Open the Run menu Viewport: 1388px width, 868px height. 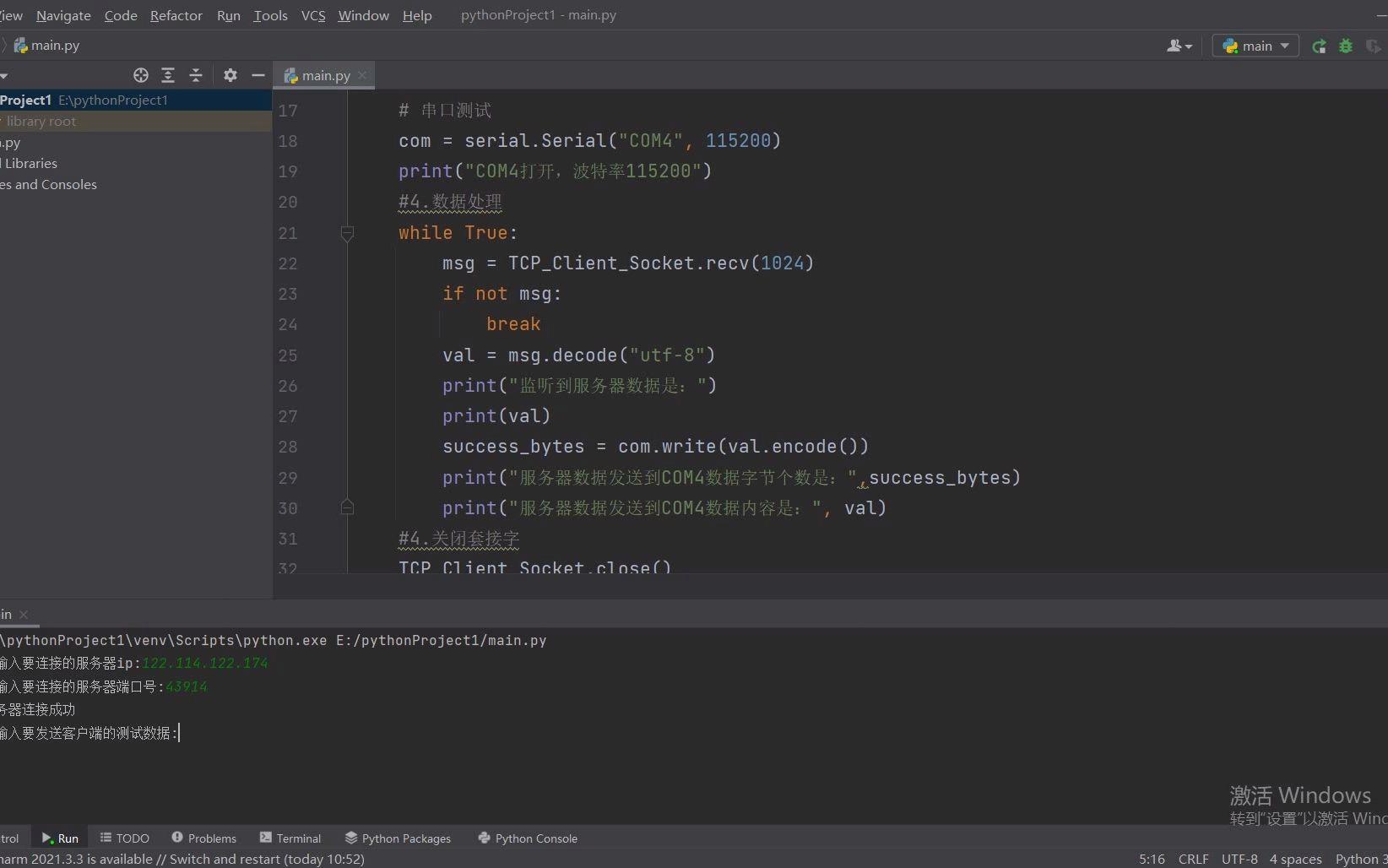tap(229, 15)
